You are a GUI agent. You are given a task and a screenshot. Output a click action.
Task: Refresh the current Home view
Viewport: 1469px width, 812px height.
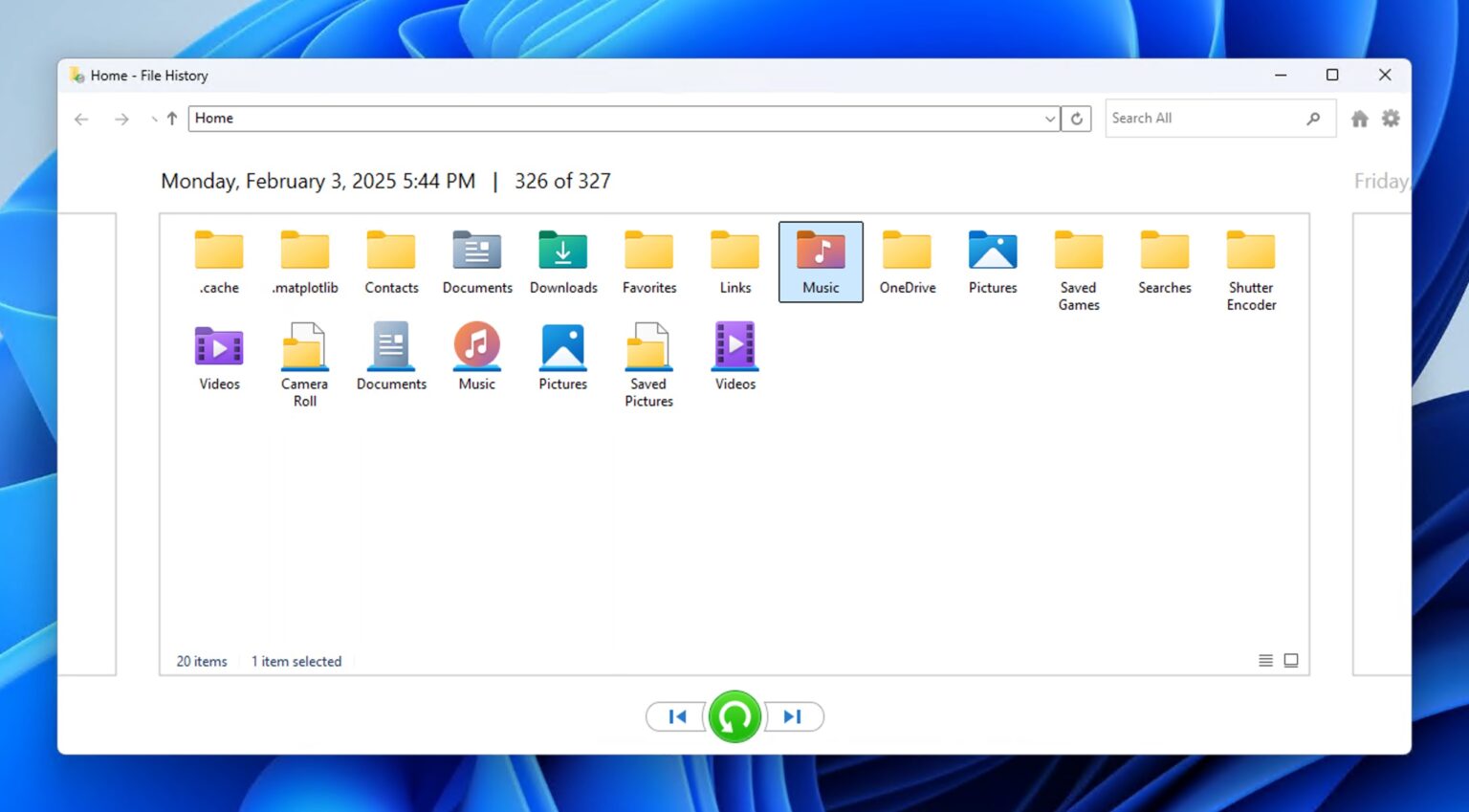[x=1076, y=118]
